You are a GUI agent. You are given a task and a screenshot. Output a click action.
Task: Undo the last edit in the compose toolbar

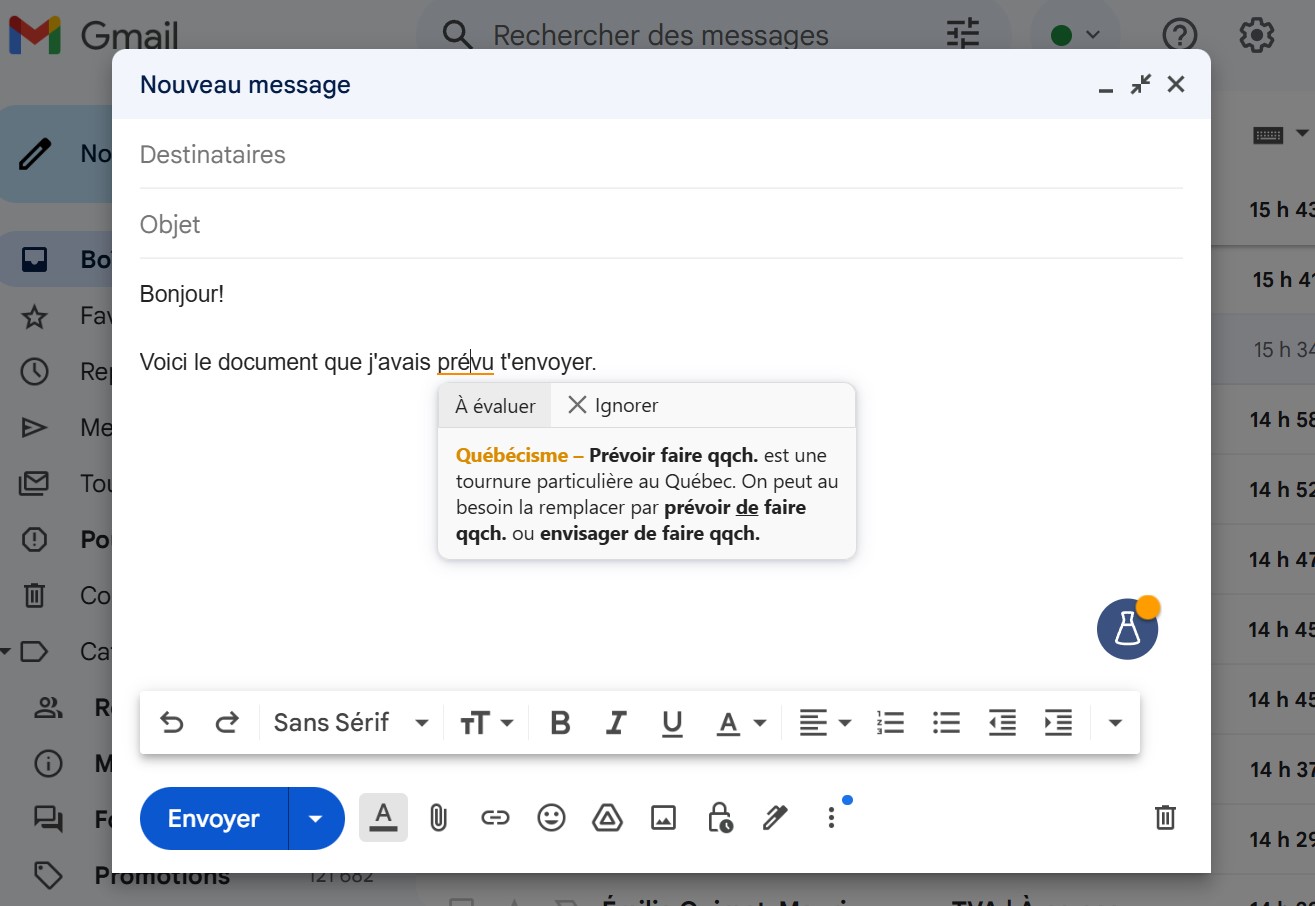tap(172, 723)
